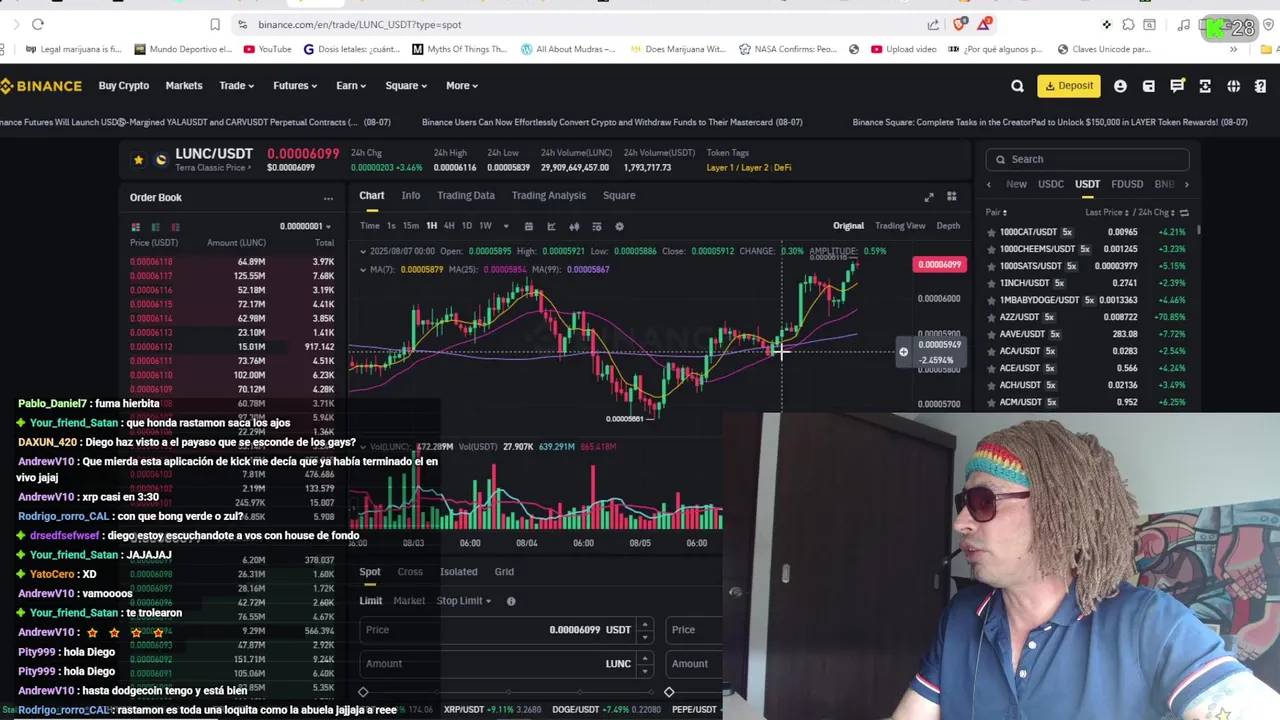The image size is (1280, 720).
Task: Show order type info icon
Action: pyautogui.click(x=511, y=601)
